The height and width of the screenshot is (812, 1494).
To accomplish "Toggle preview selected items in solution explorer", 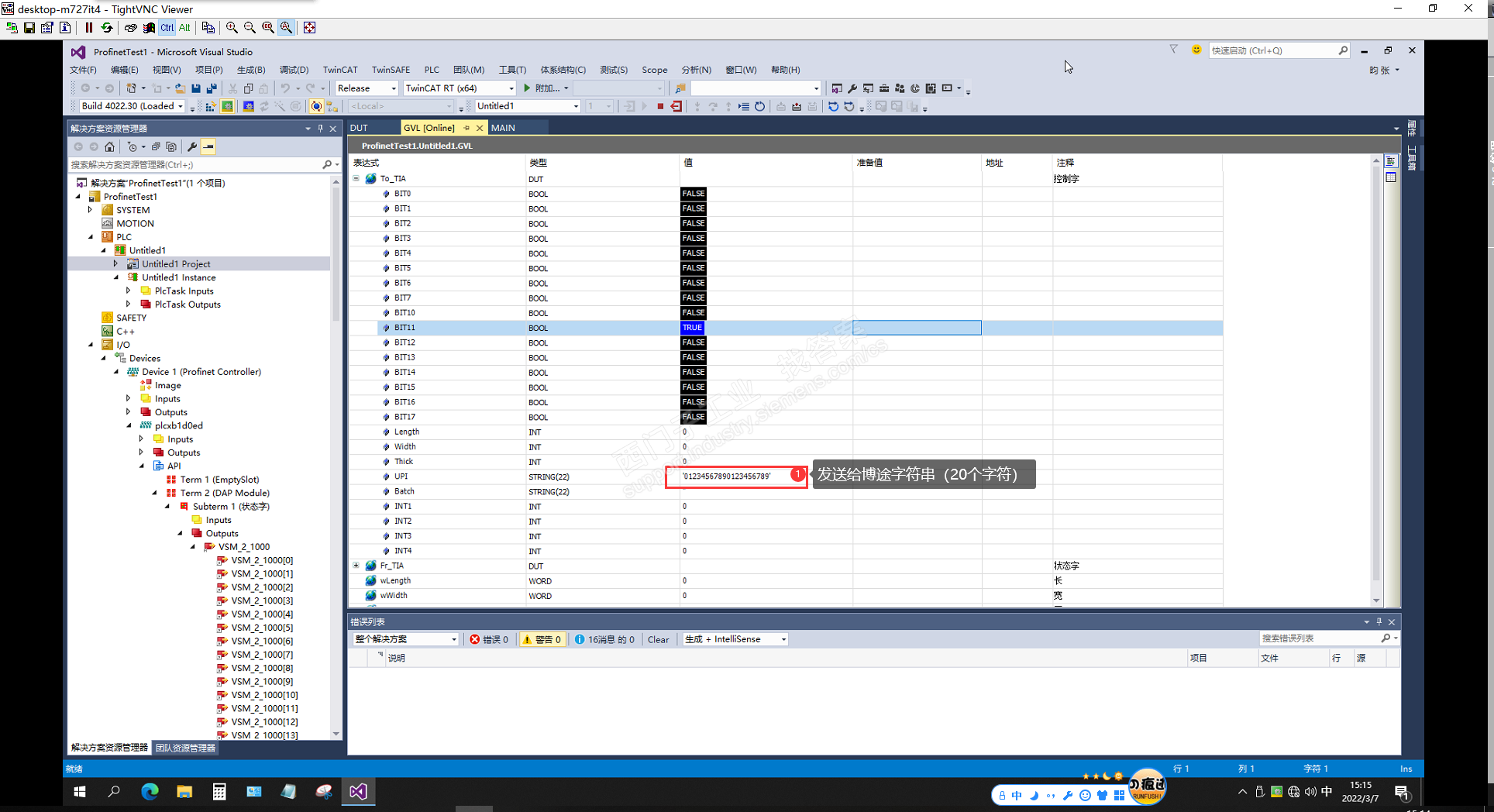I will [x=208, y=146].
